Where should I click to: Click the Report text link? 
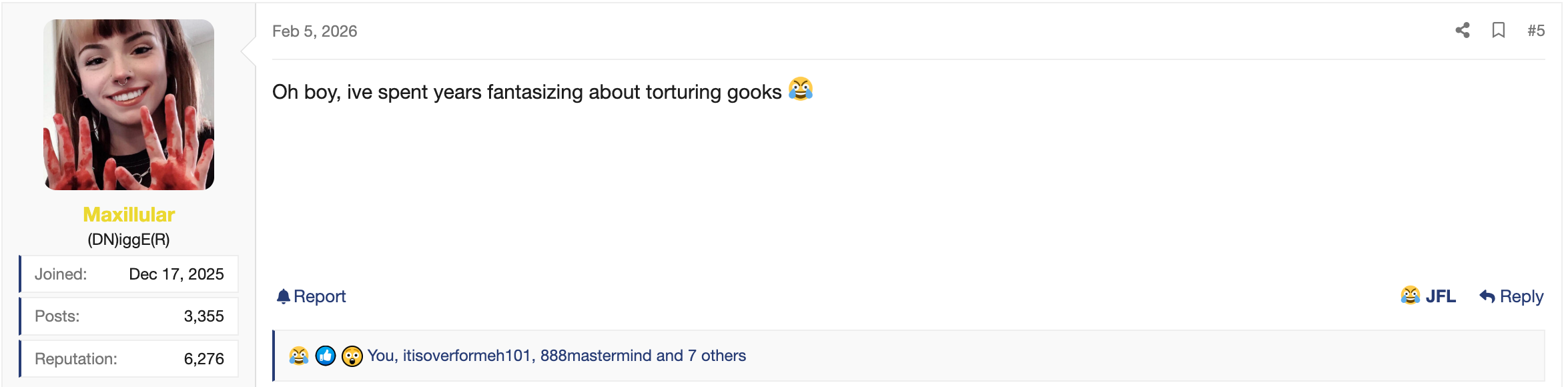pos(320,296)
